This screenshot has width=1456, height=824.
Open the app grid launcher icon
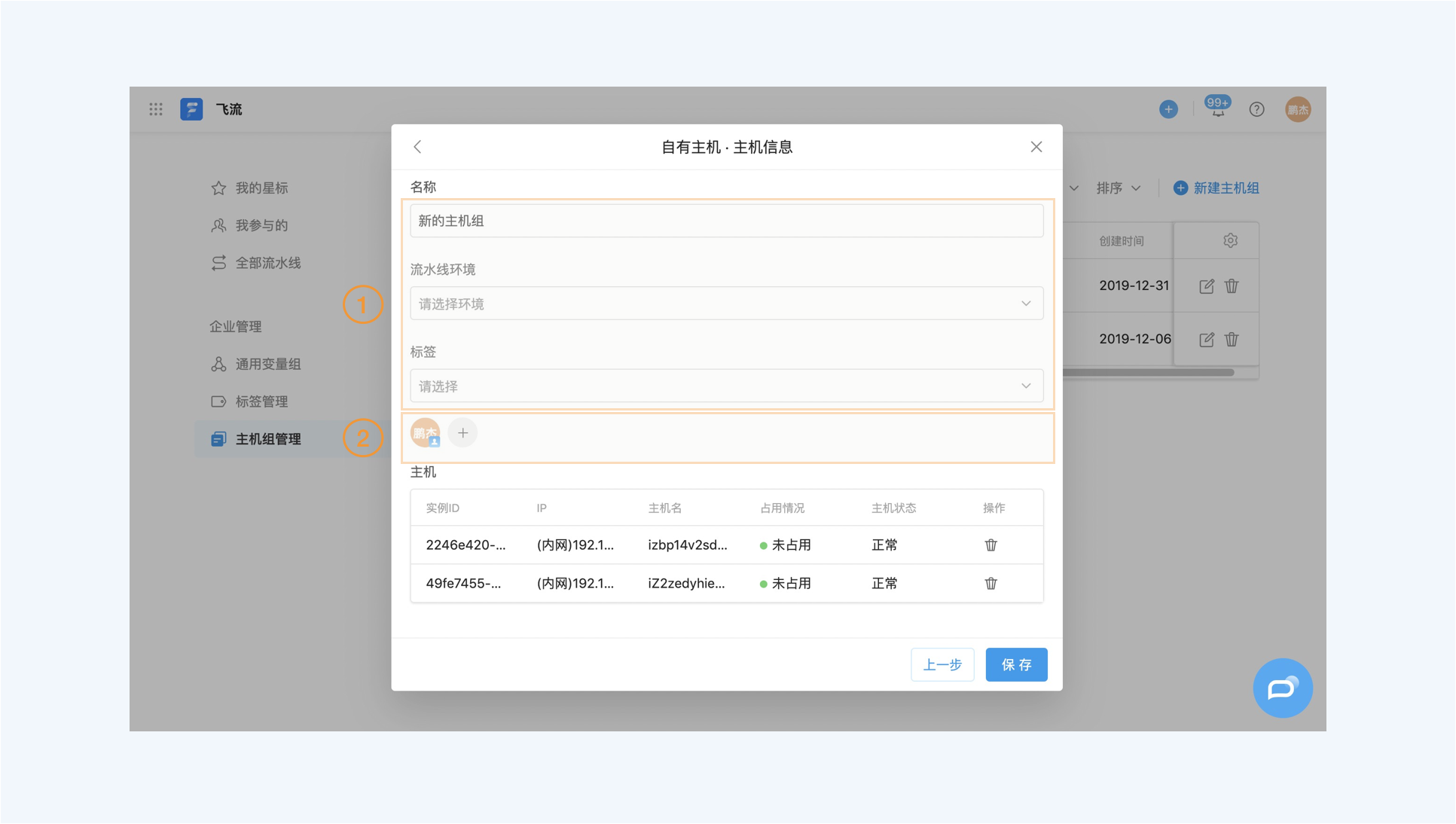[x=156, y=109]
